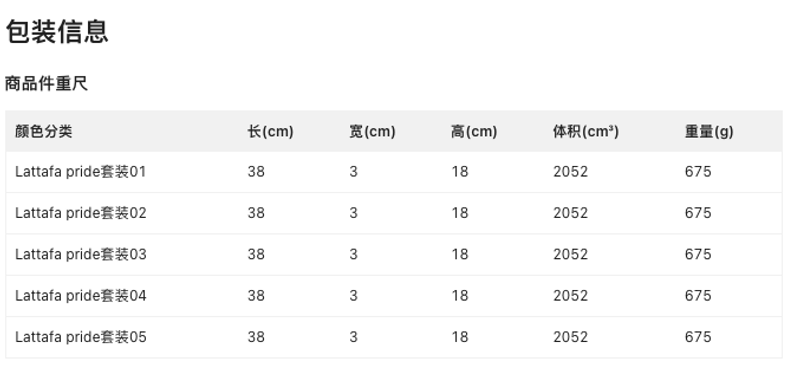The image size is (800, 381).
Task: Select the Lattafa pride套装04 row name
Action: pyautogui.click(x=81, y=295)
